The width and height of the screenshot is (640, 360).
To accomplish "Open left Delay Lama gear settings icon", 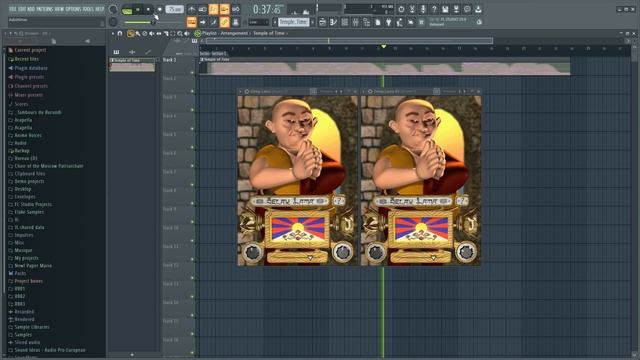I will [x=247, y=92].
